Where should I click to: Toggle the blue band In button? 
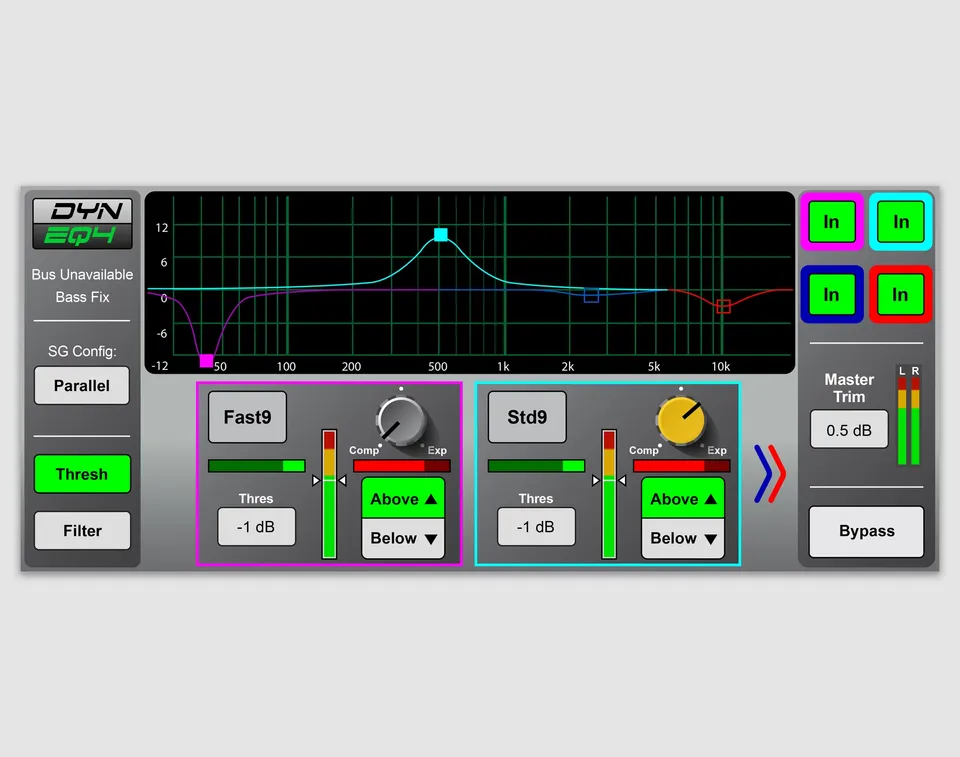click(x=831, y=295)
